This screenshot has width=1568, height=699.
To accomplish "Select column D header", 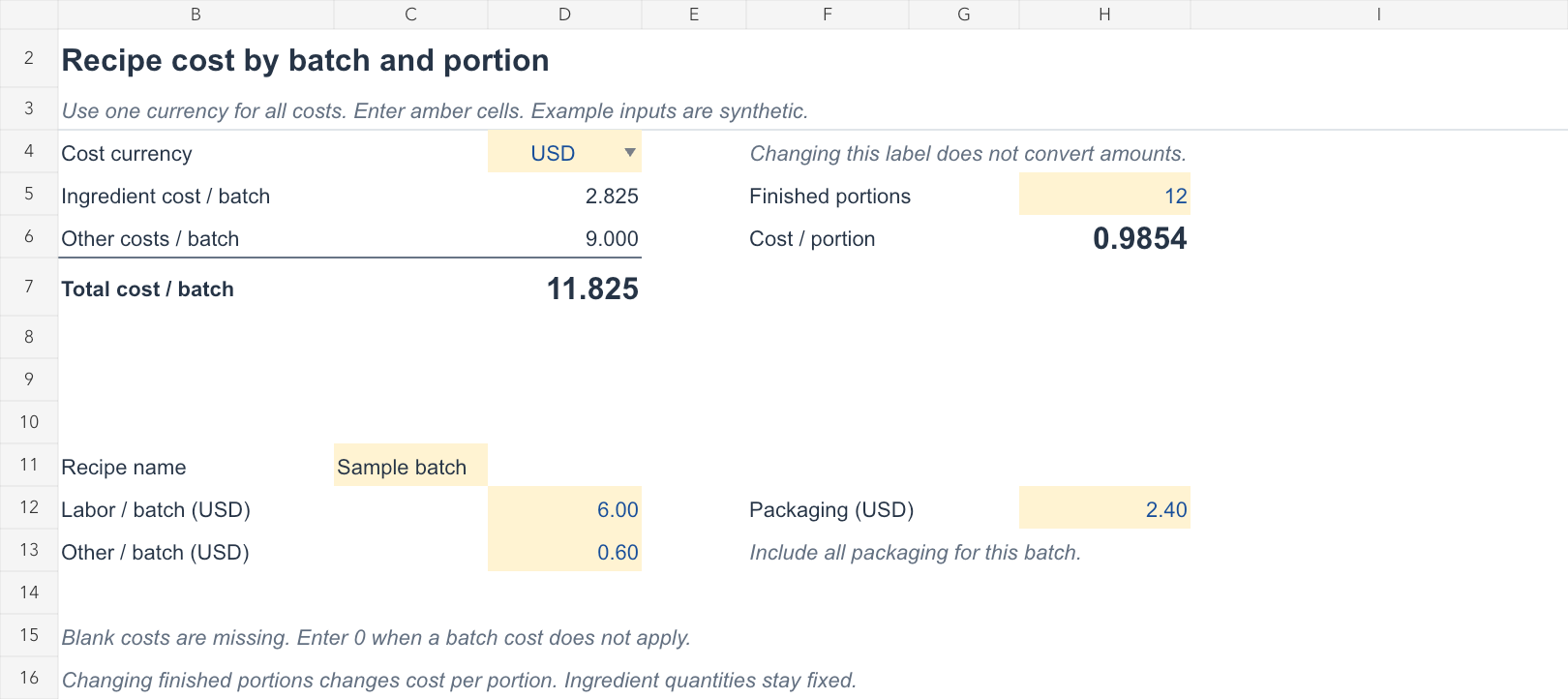I will pyautogui.click(x=564, y=15).
